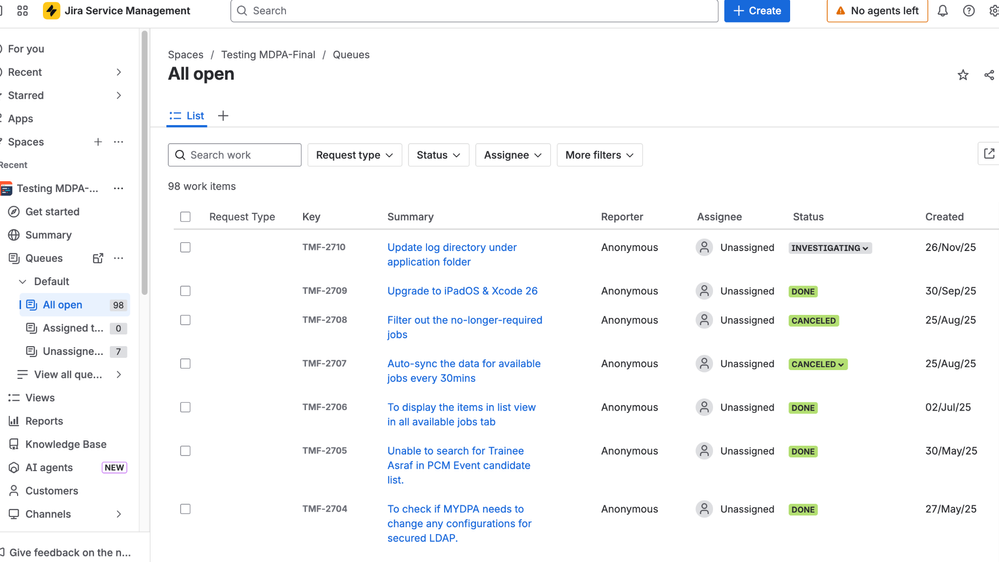
Task: Go to Spaces breadcrumb link
Action: point(185,55)
